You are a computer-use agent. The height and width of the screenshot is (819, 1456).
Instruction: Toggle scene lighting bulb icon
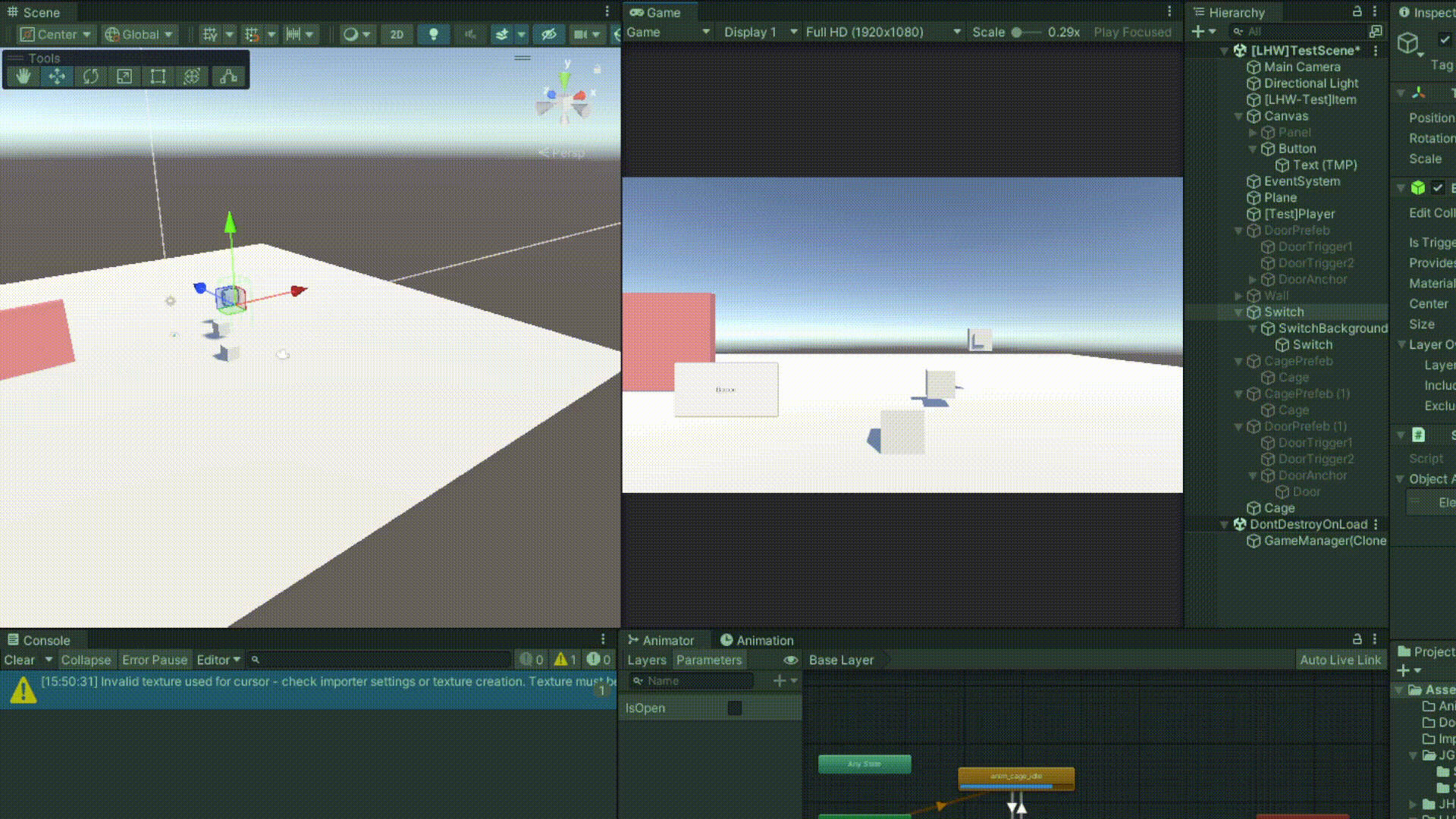434,34
